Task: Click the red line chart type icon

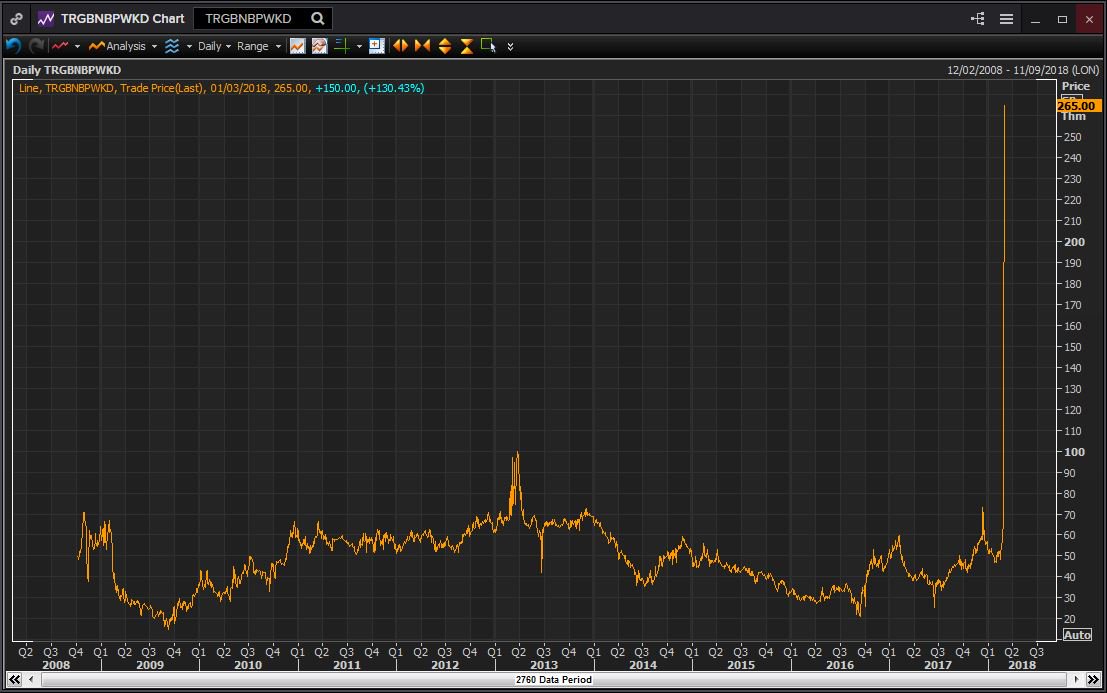Action: pos(60,46)
